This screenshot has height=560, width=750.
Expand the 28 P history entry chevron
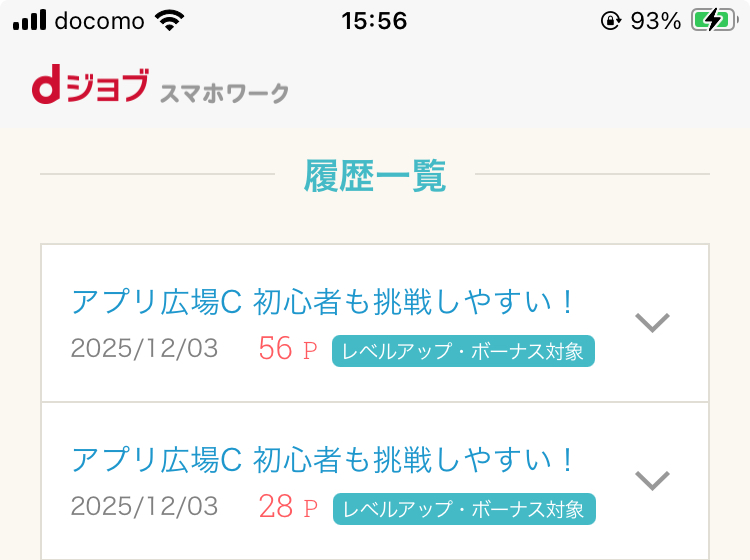652,481
